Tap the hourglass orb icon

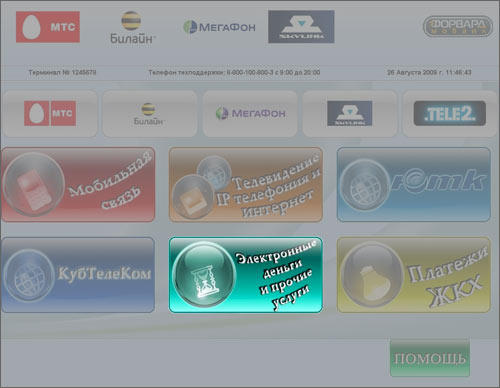204,274
